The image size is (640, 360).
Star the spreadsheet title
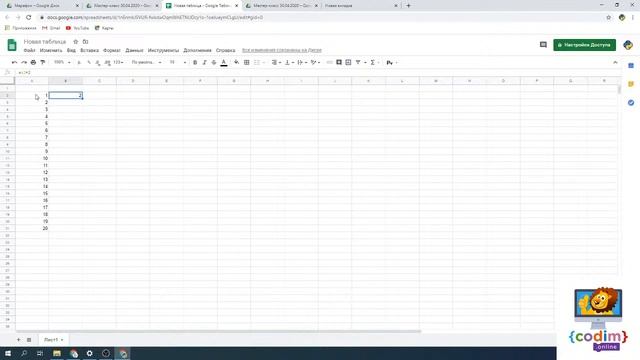(76, 42)
